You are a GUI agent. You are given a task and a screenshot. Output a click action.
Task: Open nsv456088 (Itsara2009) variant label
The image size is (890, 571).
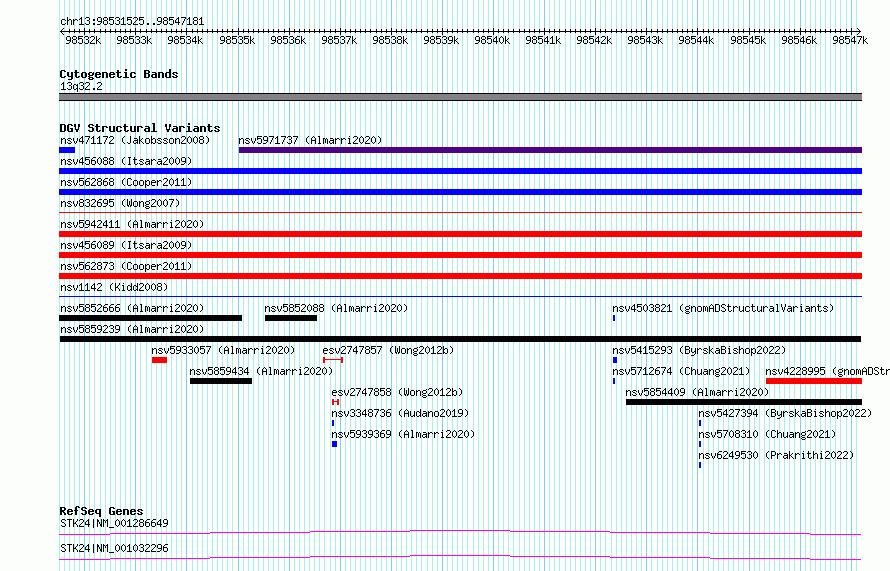tap(126, 161)
